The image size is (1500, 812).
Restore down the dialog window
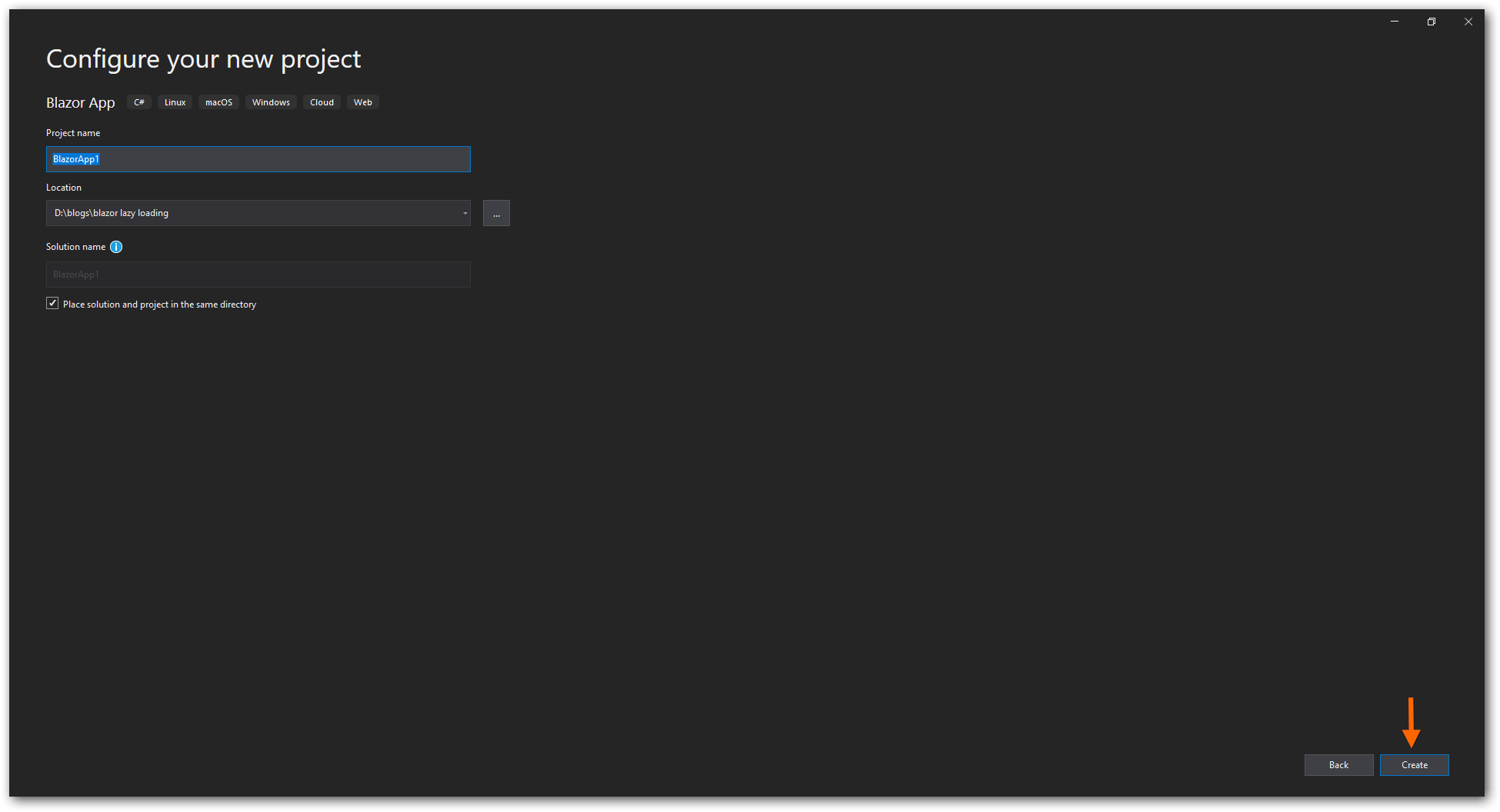coord(1431,22)
